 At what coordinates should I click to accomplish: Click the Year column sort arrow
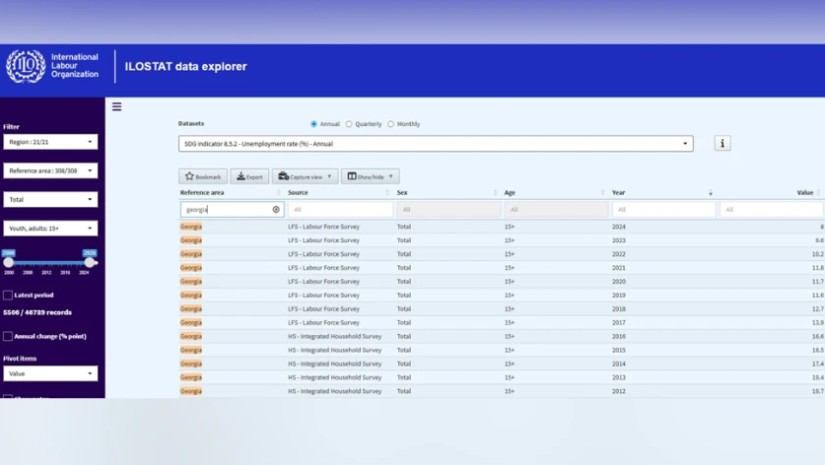point(710,192)
